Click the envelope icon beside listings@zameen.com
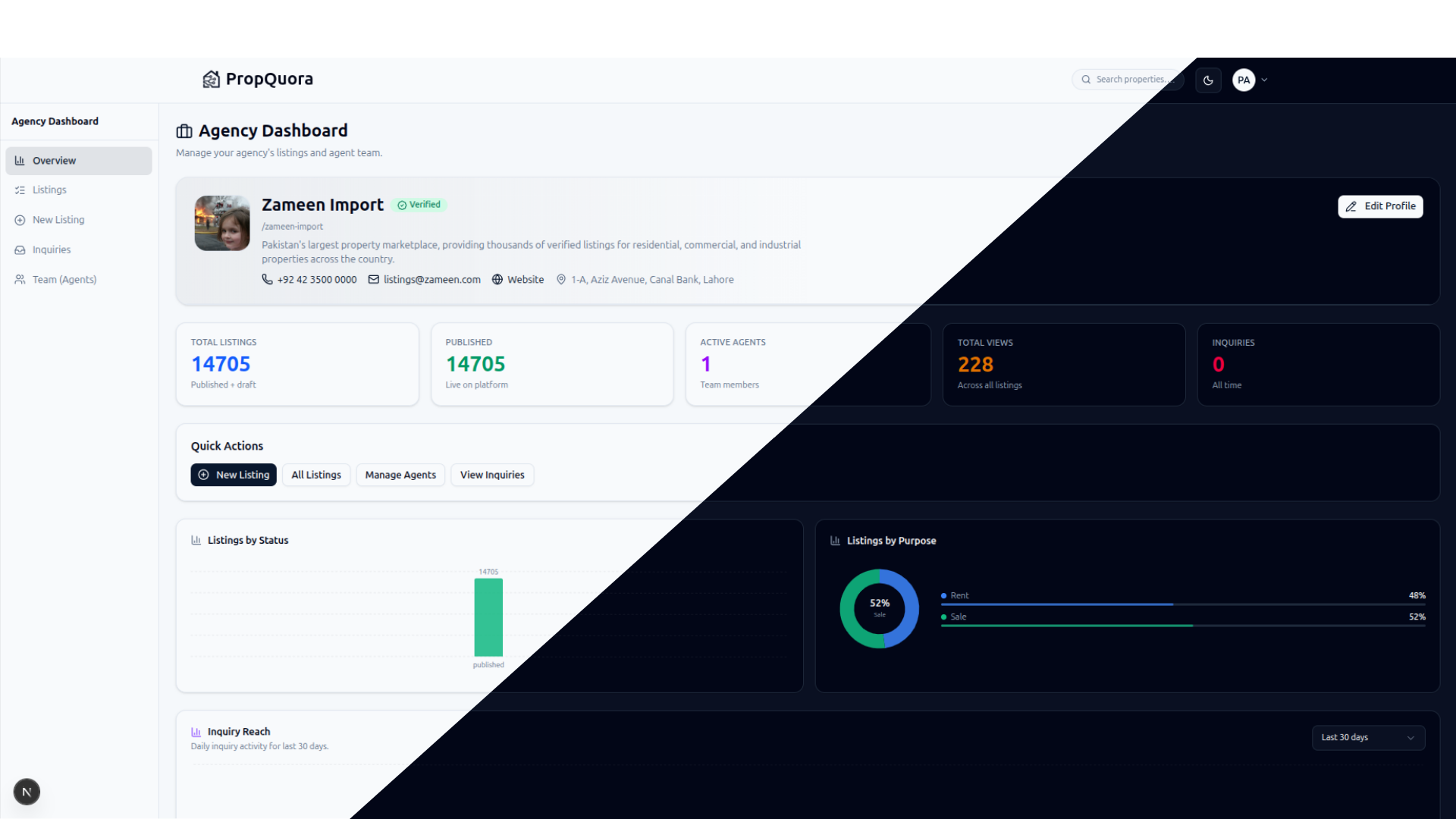The image size is (1456, 819). click(373, 279)
